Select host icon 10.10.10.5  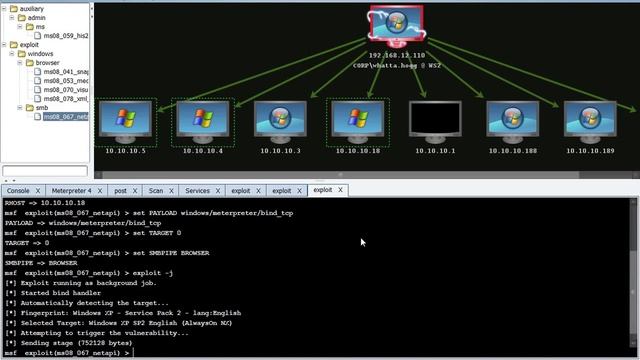tap(125, 122)
